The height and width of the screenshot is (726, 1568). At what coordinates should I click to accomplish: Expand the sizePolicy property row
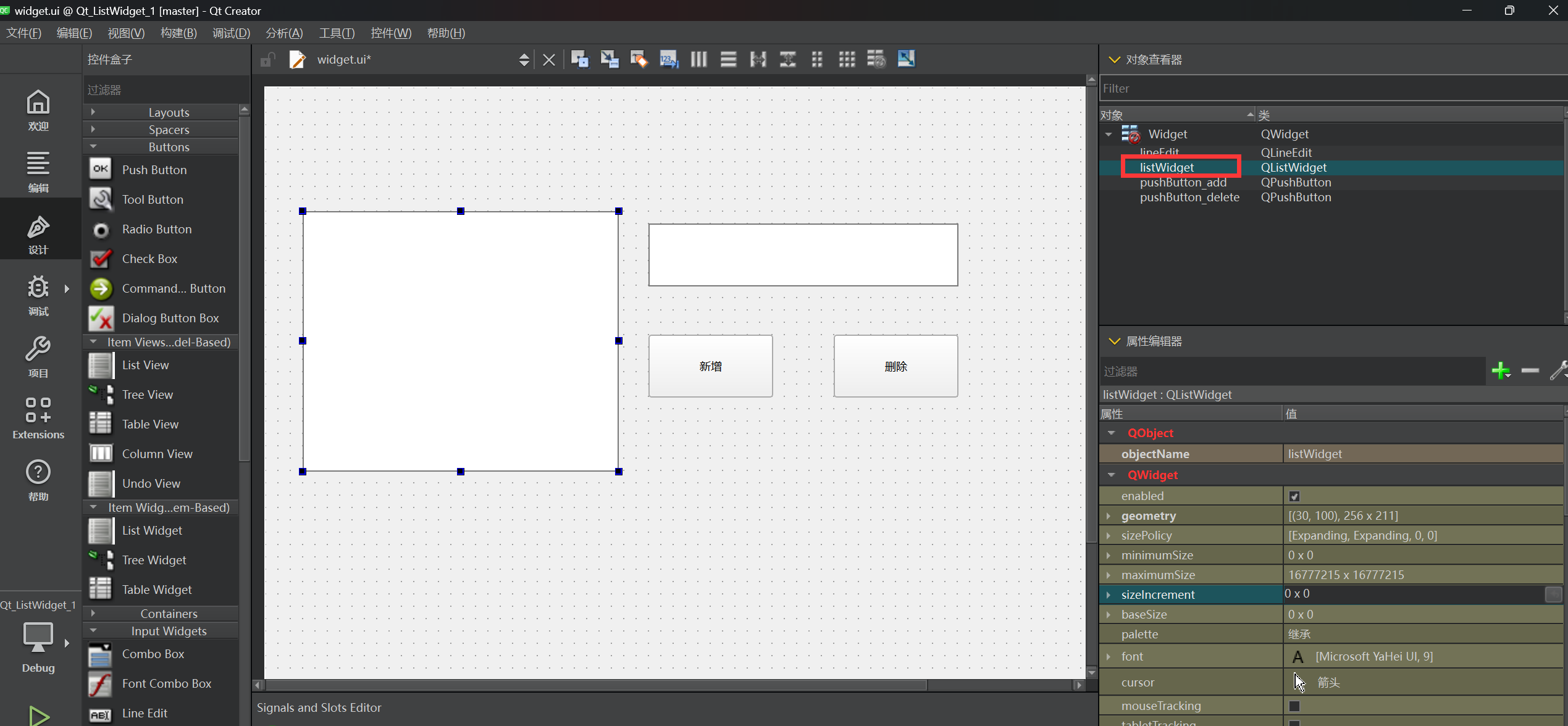[x=1109, y=535]
